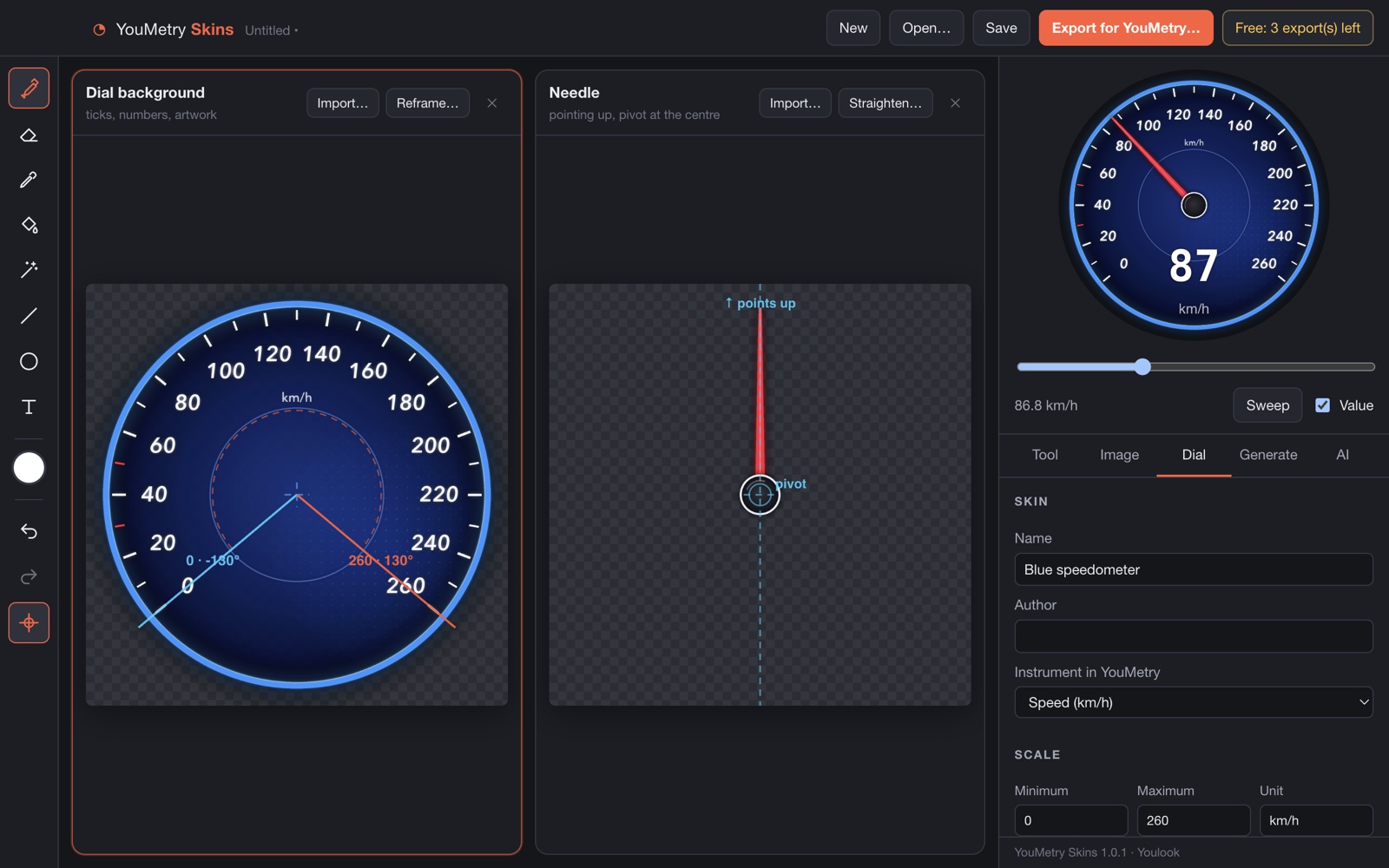Toggle the Value checkbox
1389x868 pixels.
[1322, 405]
